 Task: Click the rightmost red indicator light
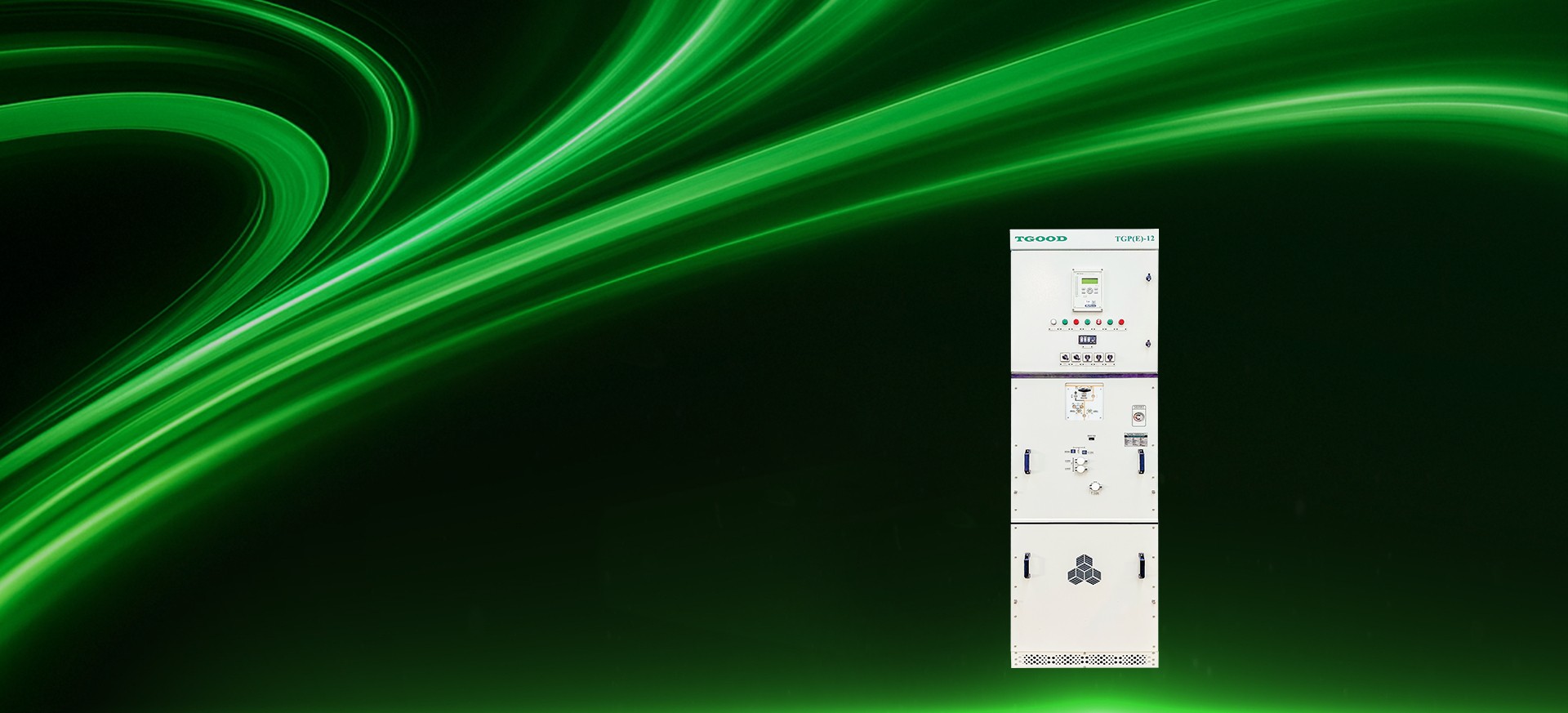[x=1121, y=323]
